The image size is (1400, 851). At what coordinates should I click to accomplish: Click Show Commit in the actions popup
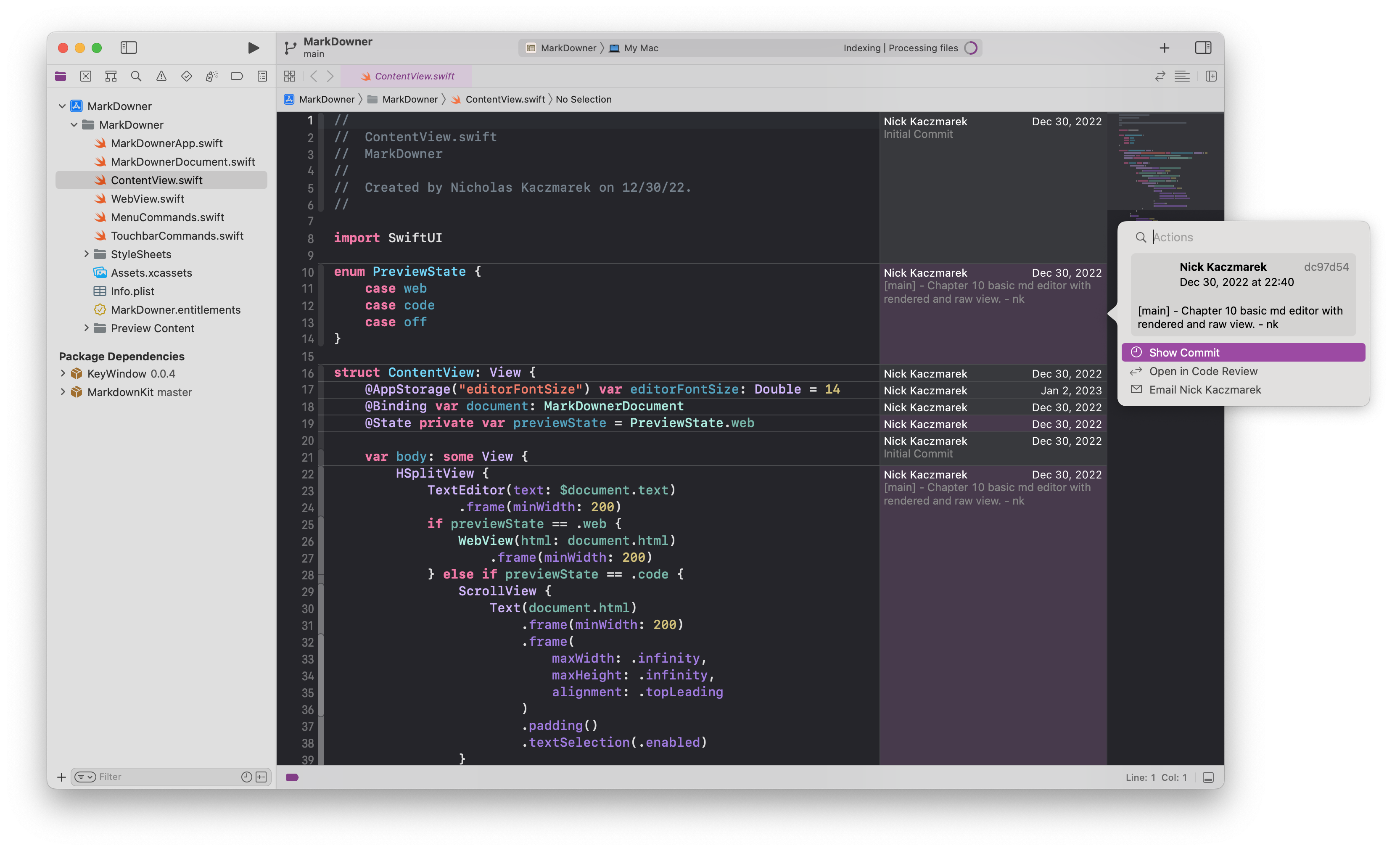point(1243,352)
